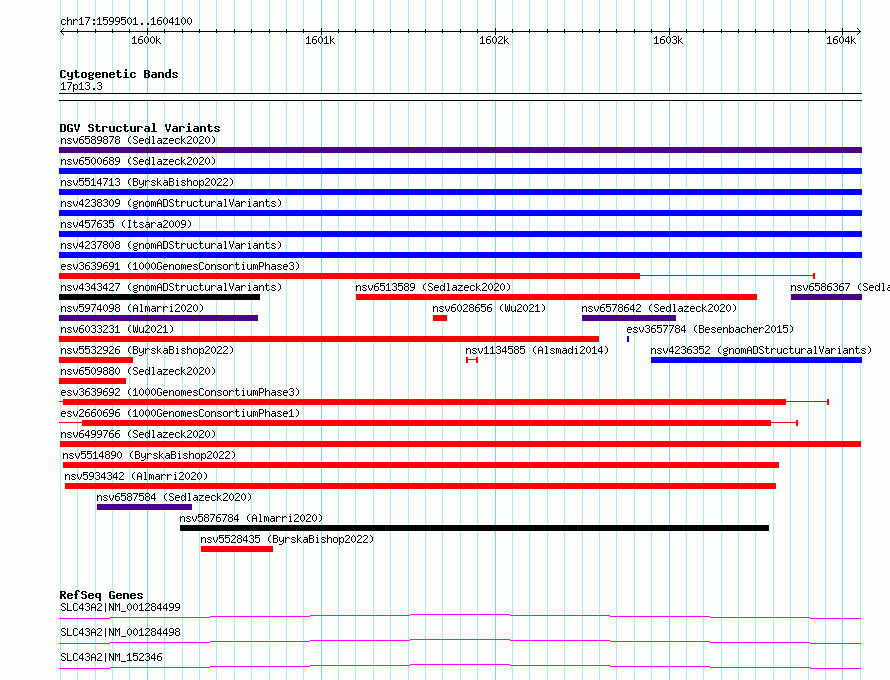The height and width of the screenshot is (680, 890).
Task: Open nsv6509880 (Sedlazeck2020) variant label
Action: click(x=138, y=371)
